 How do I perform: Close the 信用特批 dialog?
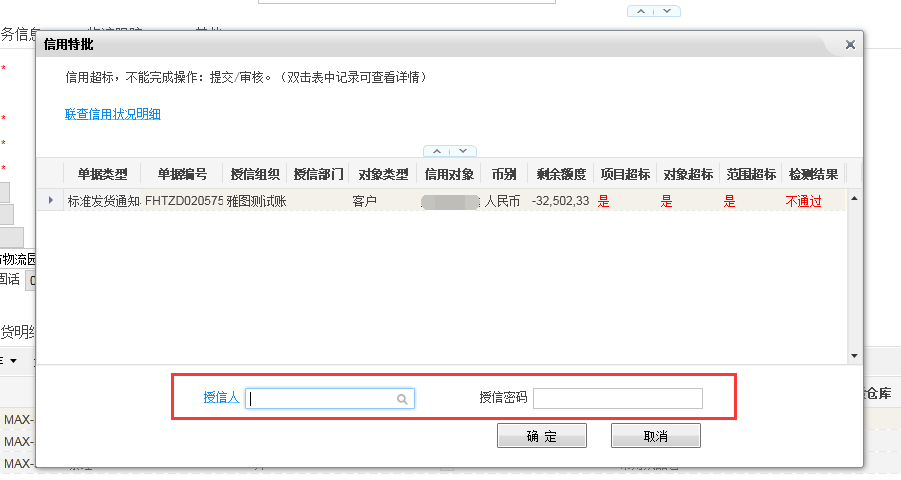point(850,45)
